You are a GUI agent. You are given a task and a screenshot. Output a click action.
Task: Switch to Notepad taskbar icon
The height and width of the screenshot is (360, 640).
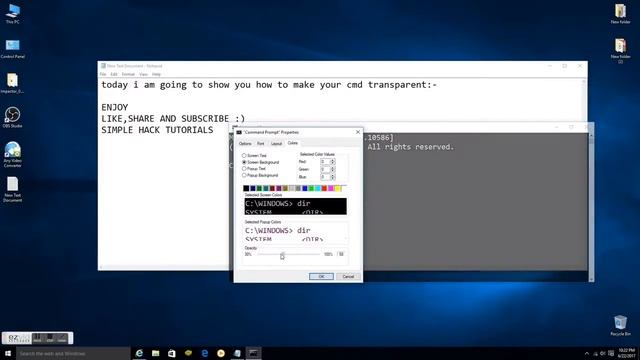(x=237, y=353)
